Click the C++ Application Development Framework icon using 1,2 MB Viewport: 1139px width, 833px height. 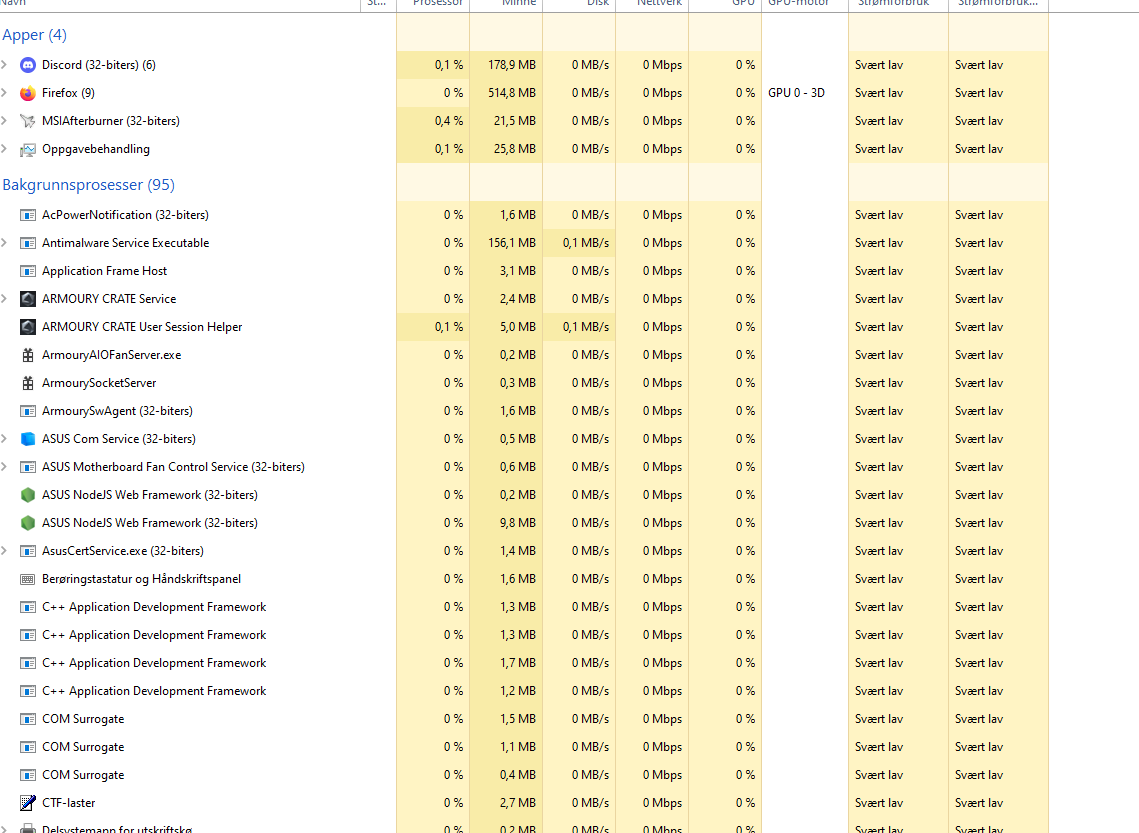click(x=28, y=691)
